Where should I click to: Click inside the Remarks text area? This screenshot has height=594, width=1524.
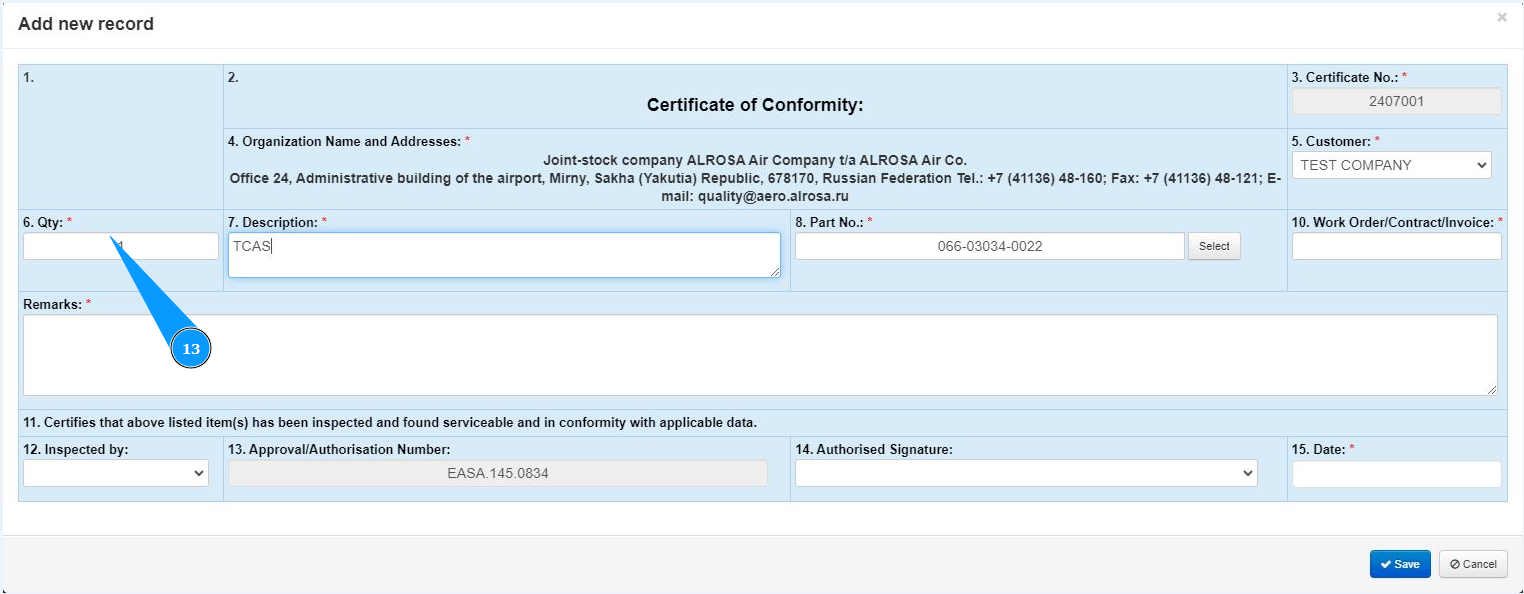(760, 355)
